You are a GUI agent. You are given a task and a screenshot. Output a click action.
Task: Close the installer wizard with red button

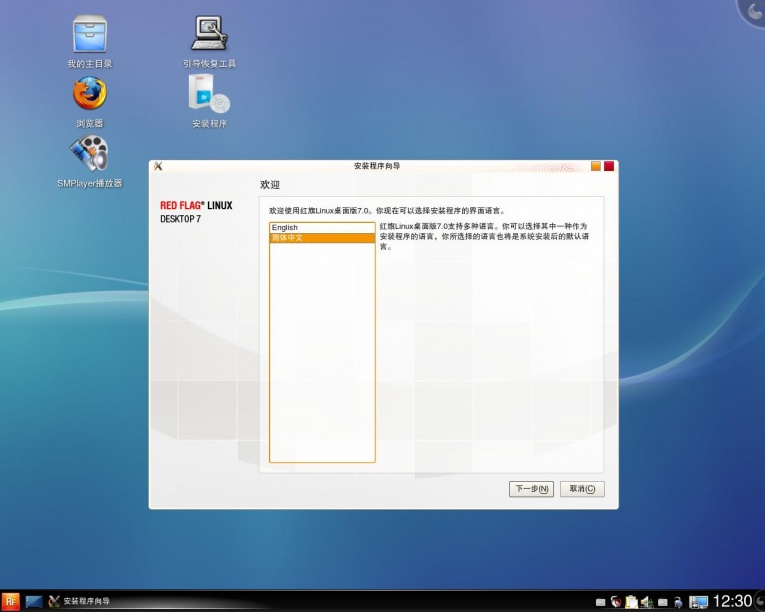tap(609, 166)
